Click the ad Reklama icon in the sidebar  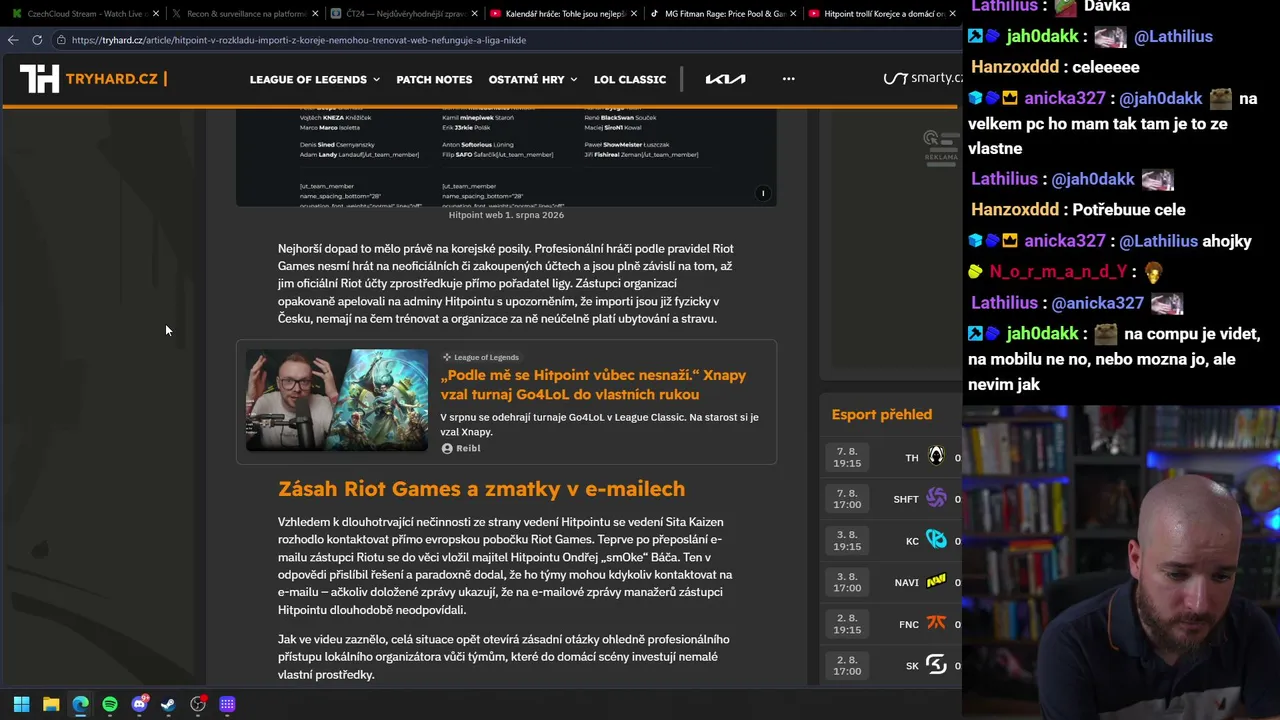[940, 146]
